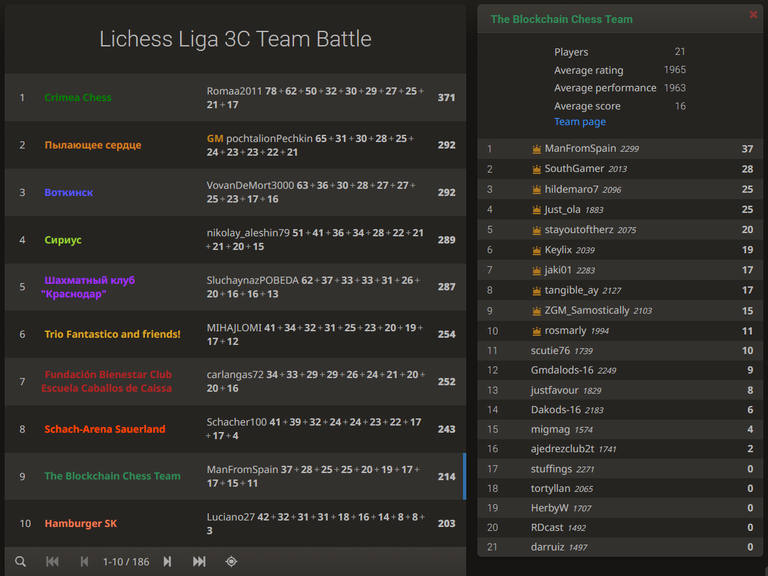Jump to last page of standings
Viewport: 768px width, 576px height.
click(199, 561)
